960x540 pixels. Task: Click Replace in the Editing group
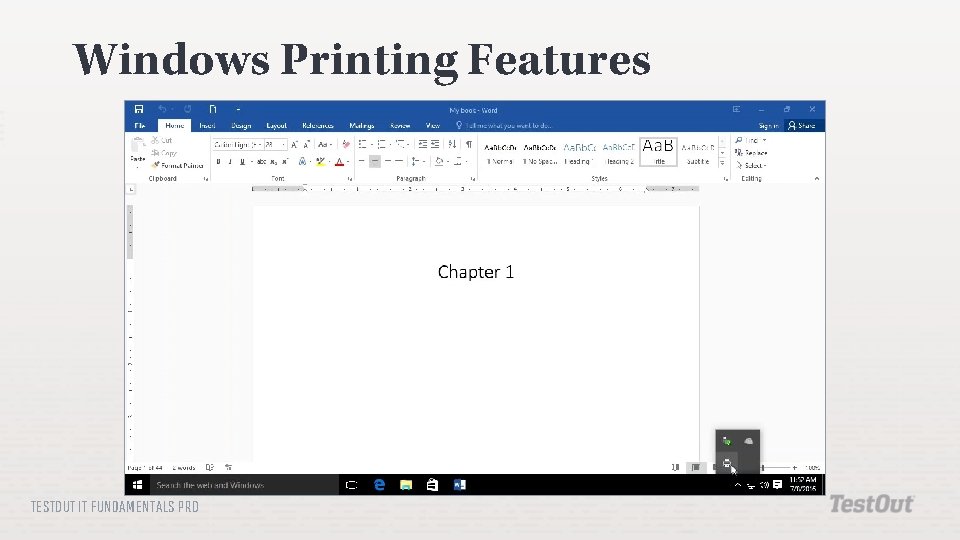click(x=751, y=153)
